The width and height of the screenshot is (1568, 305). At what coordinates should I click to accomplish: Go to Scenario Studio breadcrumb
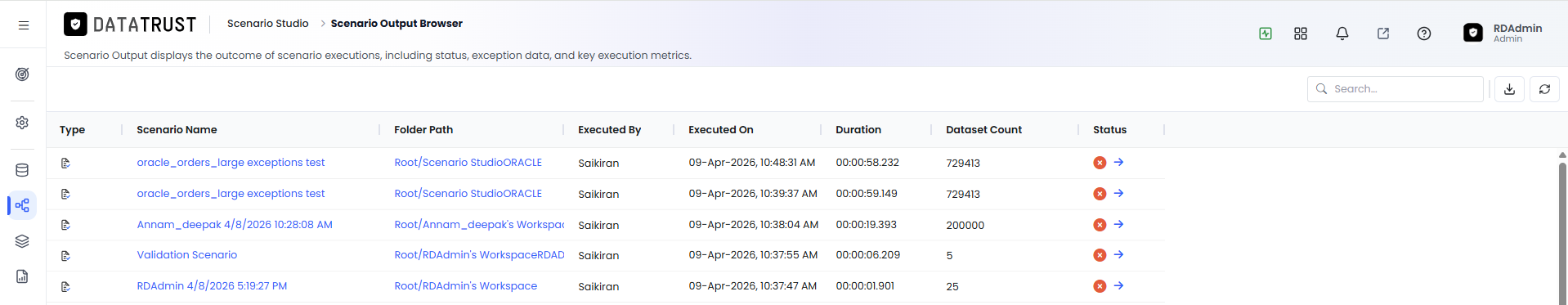[267, 24]
